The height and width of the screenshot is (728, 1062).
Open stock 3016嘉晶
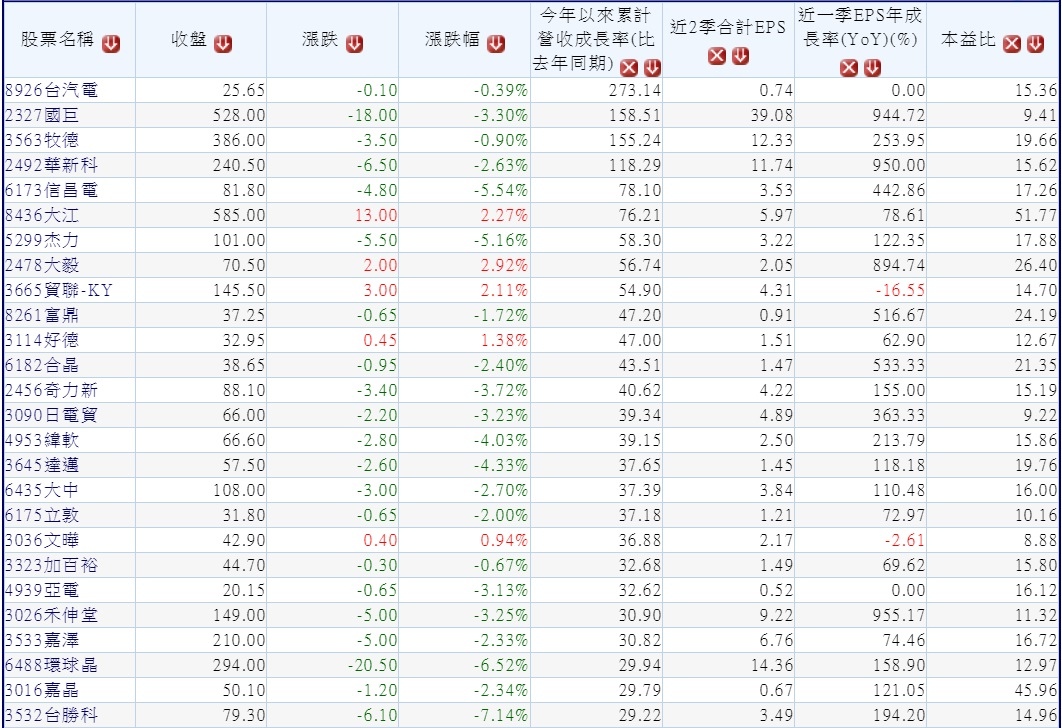pyautogui.click(x=42, y=691)
